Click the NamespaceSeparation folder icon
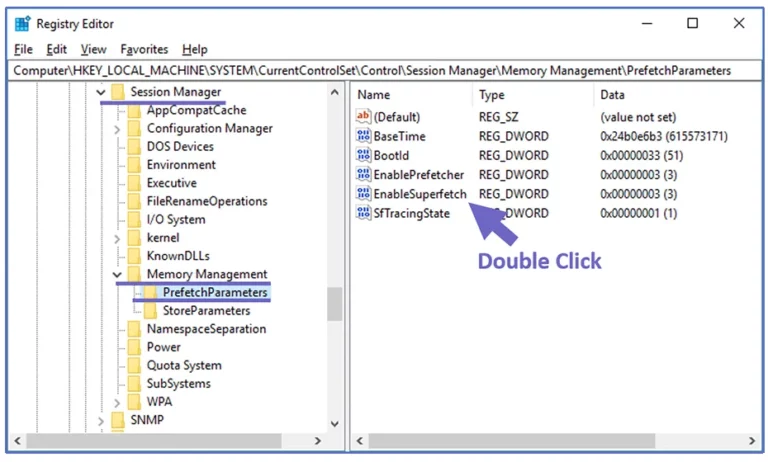 tap(134, 329)
